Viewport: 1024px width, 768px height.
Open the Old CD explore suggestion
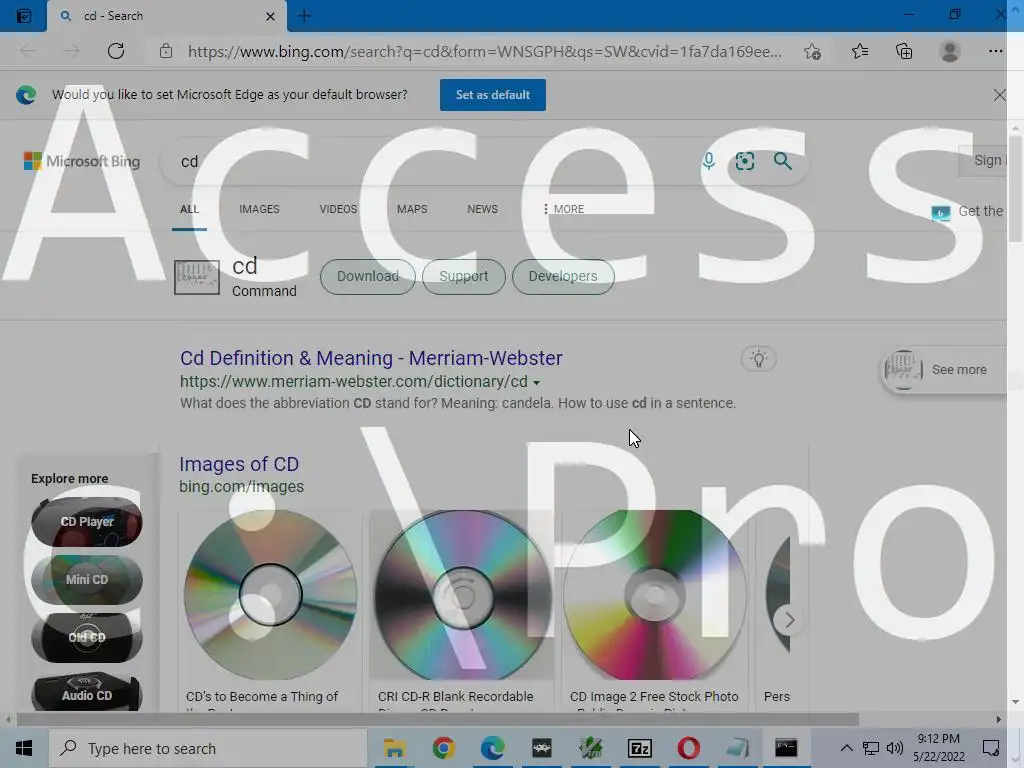coord(87,637)
